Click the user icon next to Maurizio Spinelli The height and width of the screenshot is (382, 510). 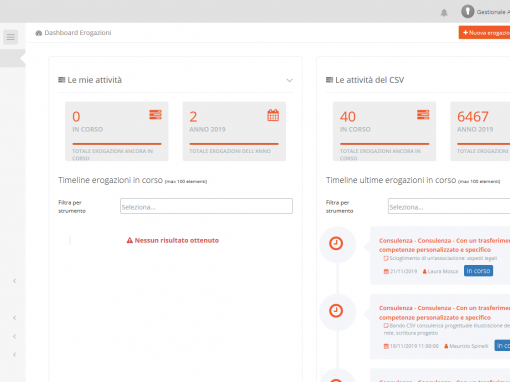coord(446,346)
